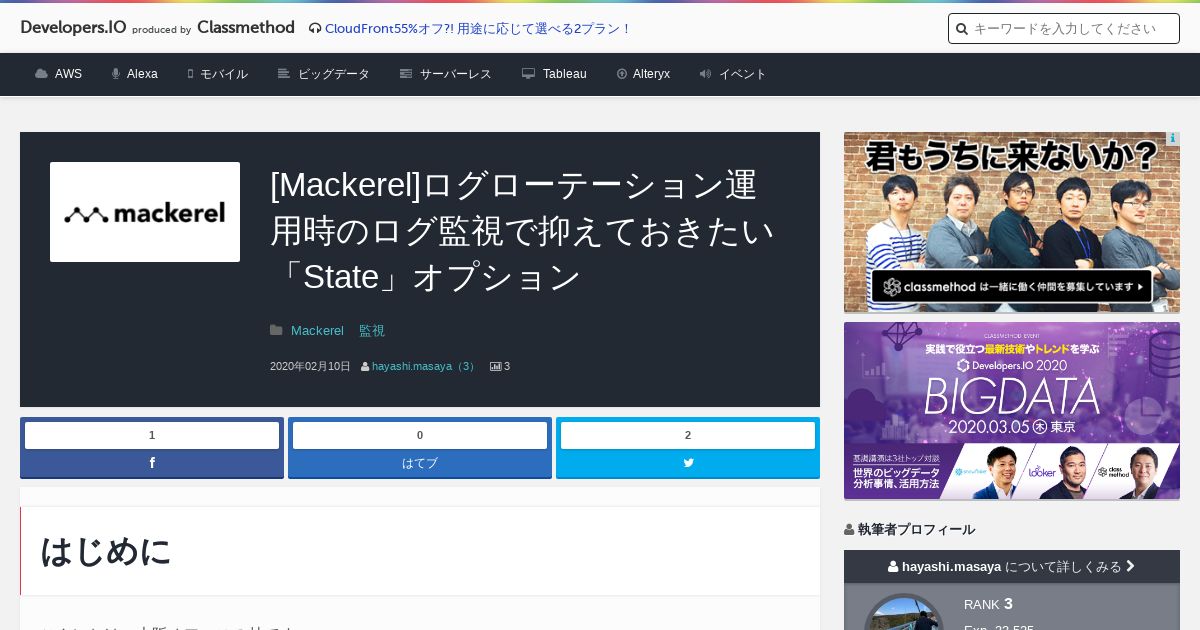Open the Classmethod logo link
The width and height of the screenshot is (1200, 630).
[246, 27]
